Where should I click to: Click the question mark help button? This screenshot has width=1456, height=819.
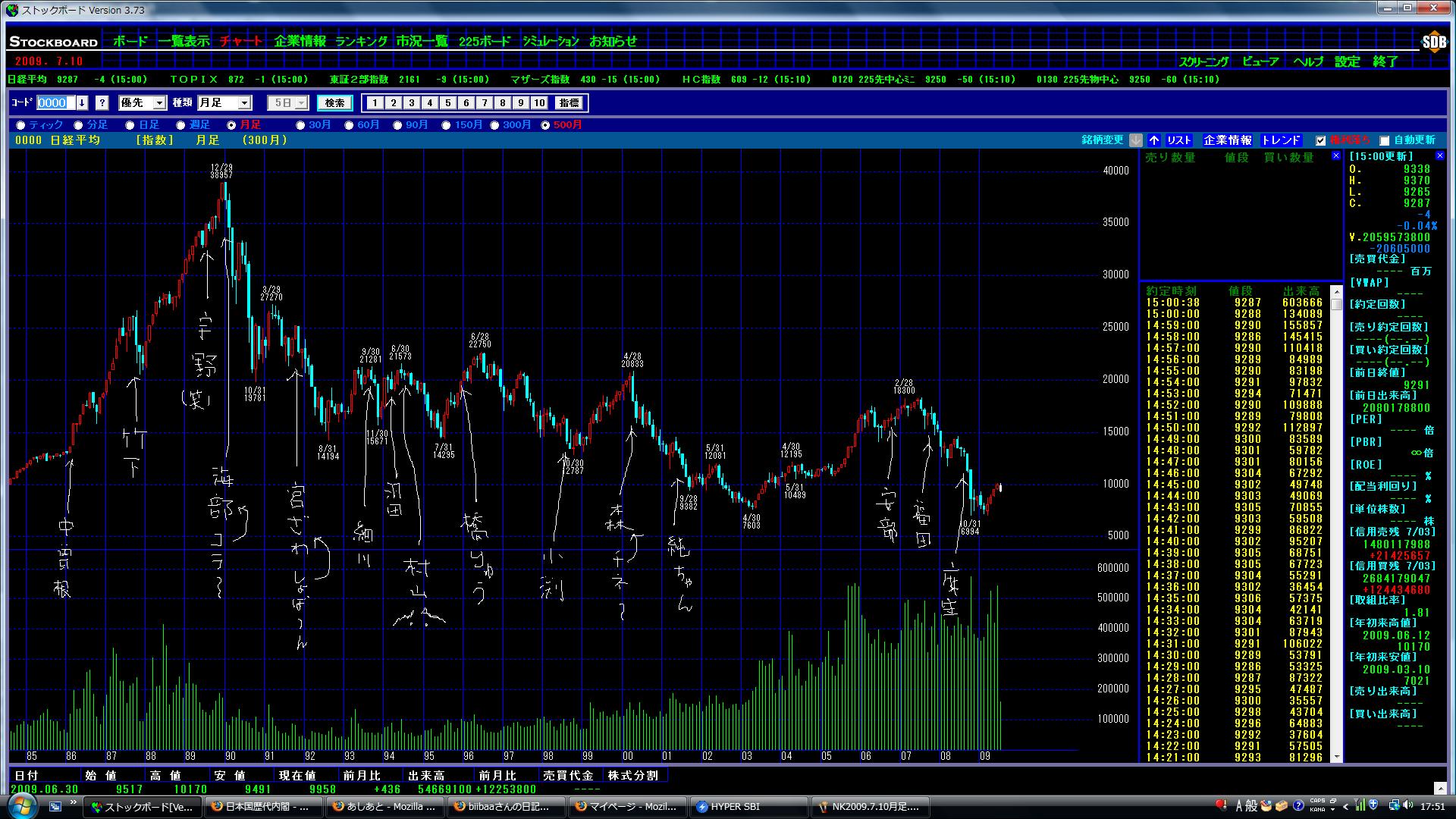point(102,103)
